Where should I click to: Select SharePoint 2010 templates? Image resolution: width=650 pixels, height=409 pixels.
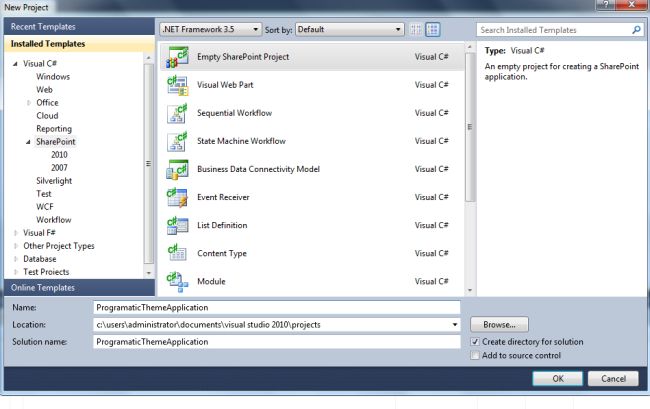click(x=59, y=155)
